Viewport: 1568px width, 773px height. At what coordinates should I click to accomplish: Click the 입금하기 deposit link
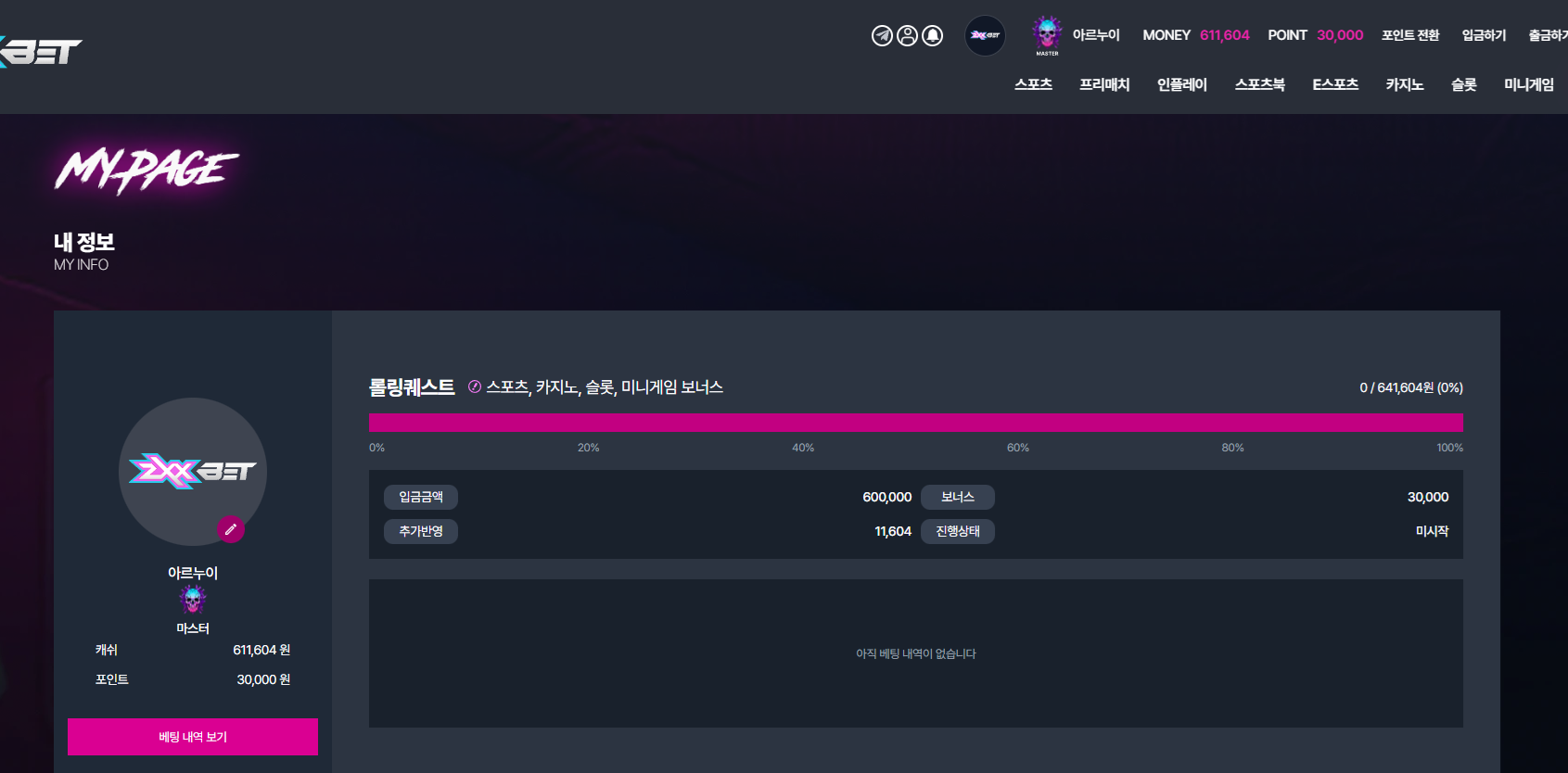pyautogui.click(x=1484, y=35)
